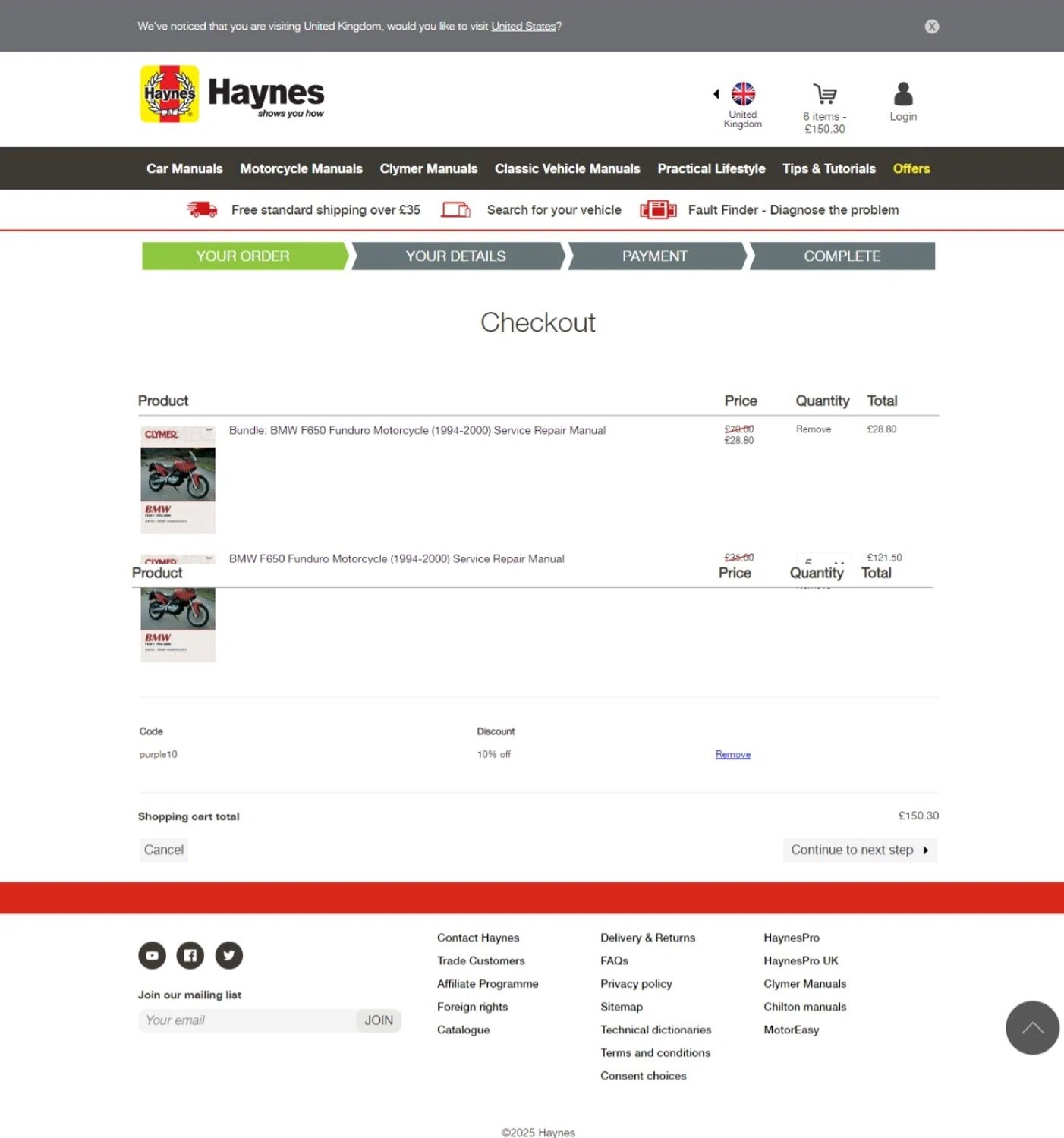This screenshot has height=1138, width=1064.
Task: Open HaynesPro UK footer link
Action: tap(801, 960)
